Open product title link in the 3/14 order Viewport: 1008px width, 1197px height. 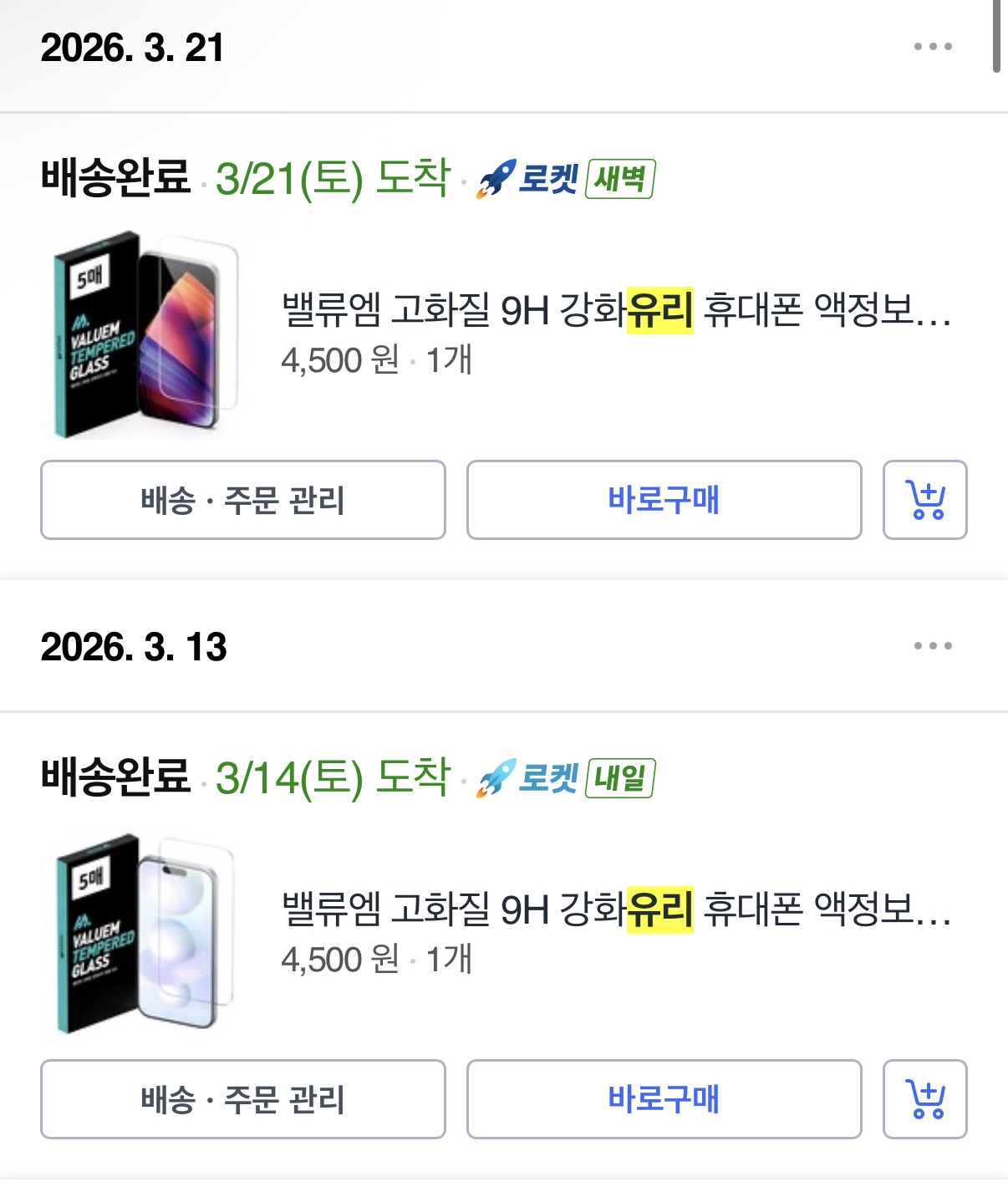616,909
